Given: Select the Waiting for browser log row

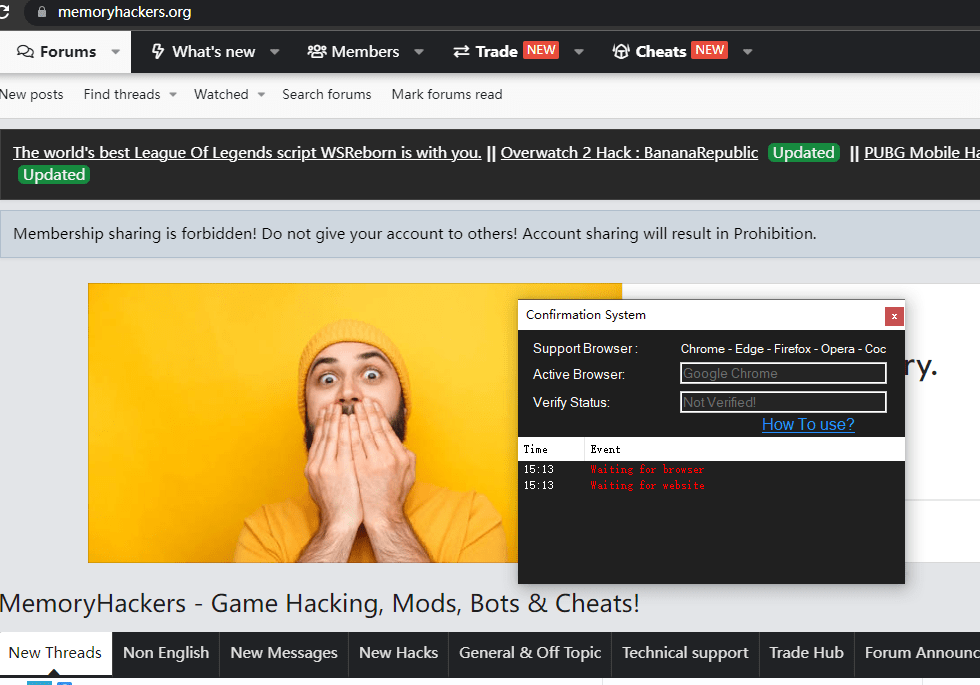Looking at the screenshot, I should [711, 469].
